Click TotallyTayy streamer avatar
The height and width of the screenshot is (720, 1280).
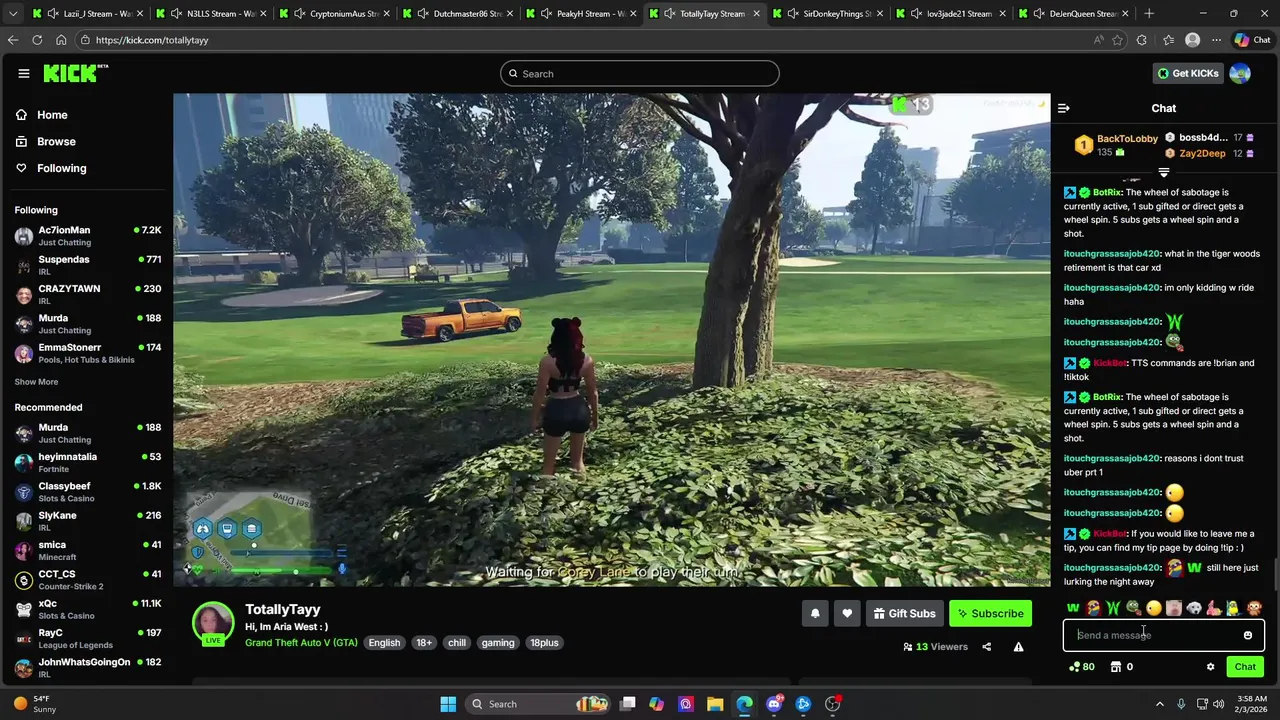coord(213,623)
